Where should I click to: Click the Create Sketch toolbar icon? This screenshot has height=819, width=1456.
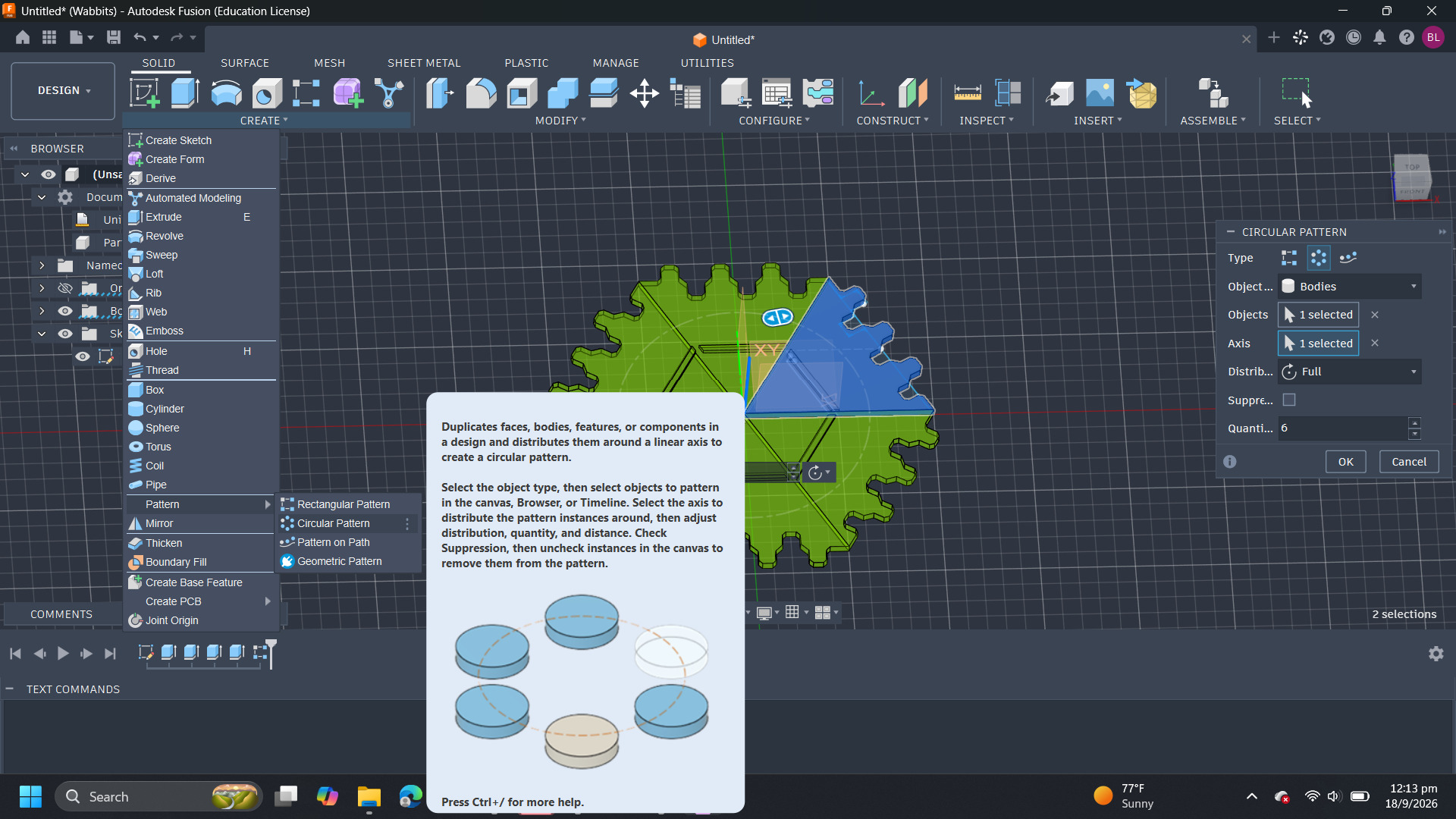[144, 93]
